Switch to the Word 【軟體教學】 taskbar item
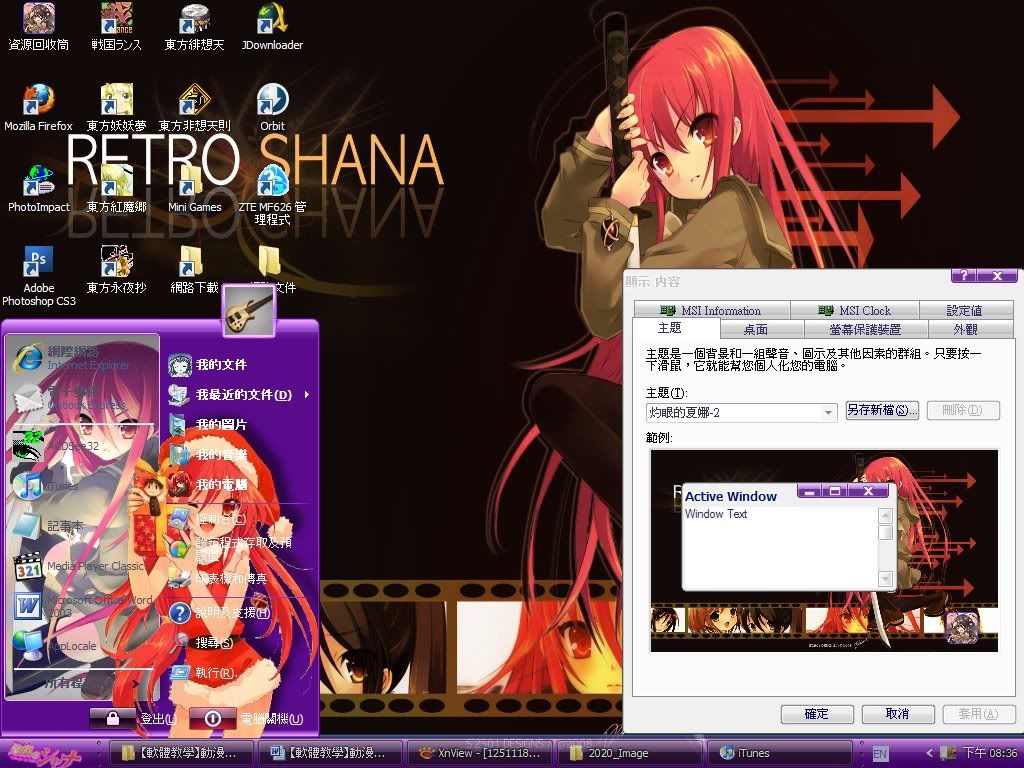 [330, 753]
